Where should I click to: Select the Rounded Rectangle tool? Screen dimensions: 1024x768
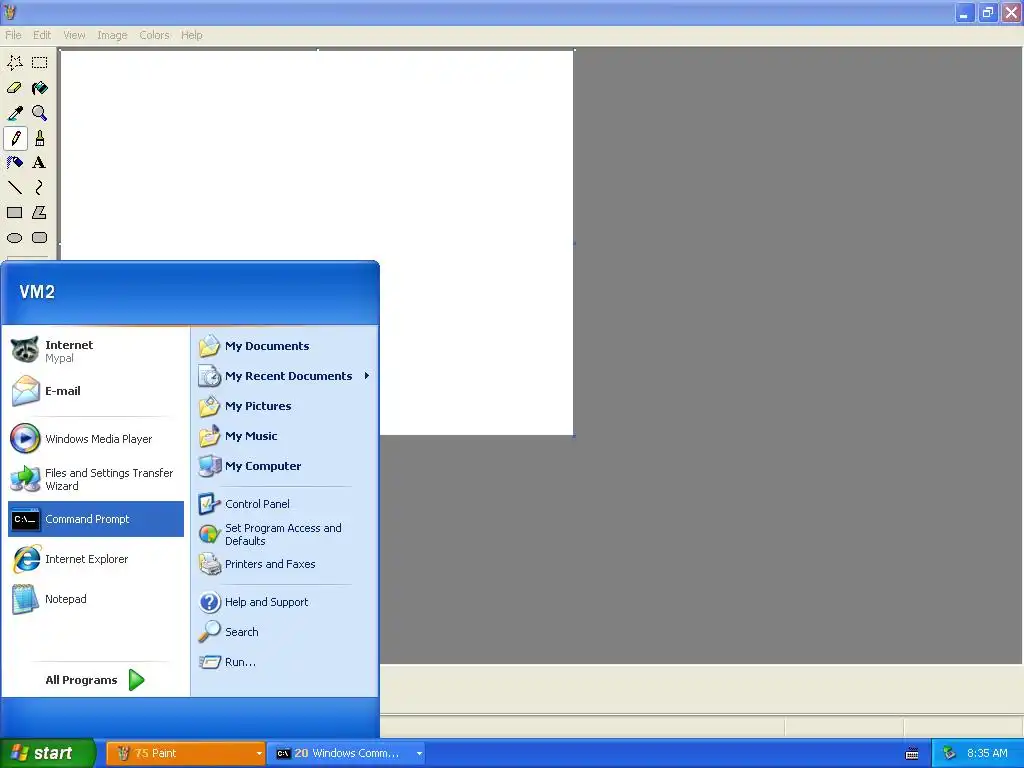40,238
